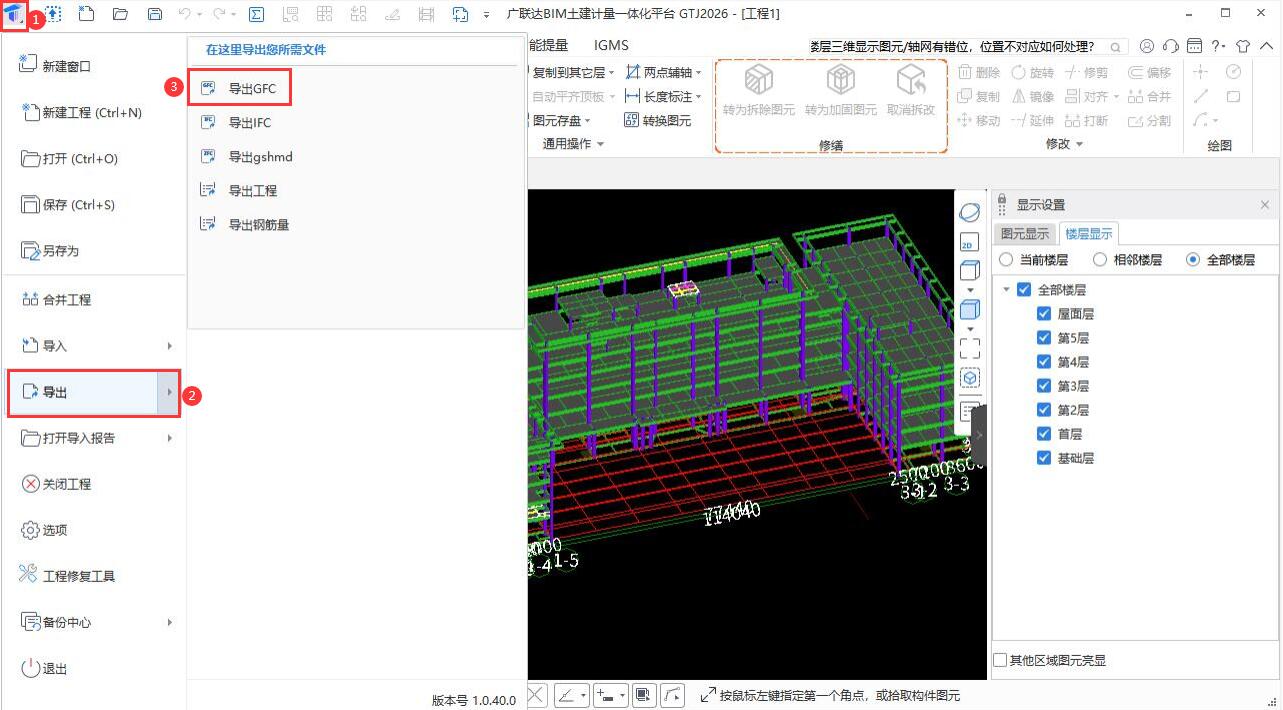Click the GTJ application menu logo
The height and width of the screenshot is (710, 1283).
(14, 14)
